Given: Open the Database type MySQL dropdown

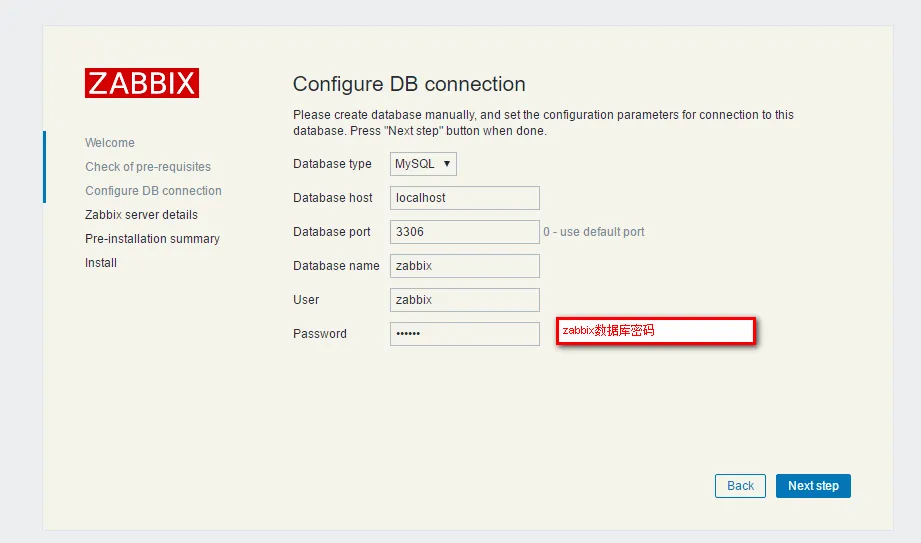Looking at the screenshot, I should point(423,164).
